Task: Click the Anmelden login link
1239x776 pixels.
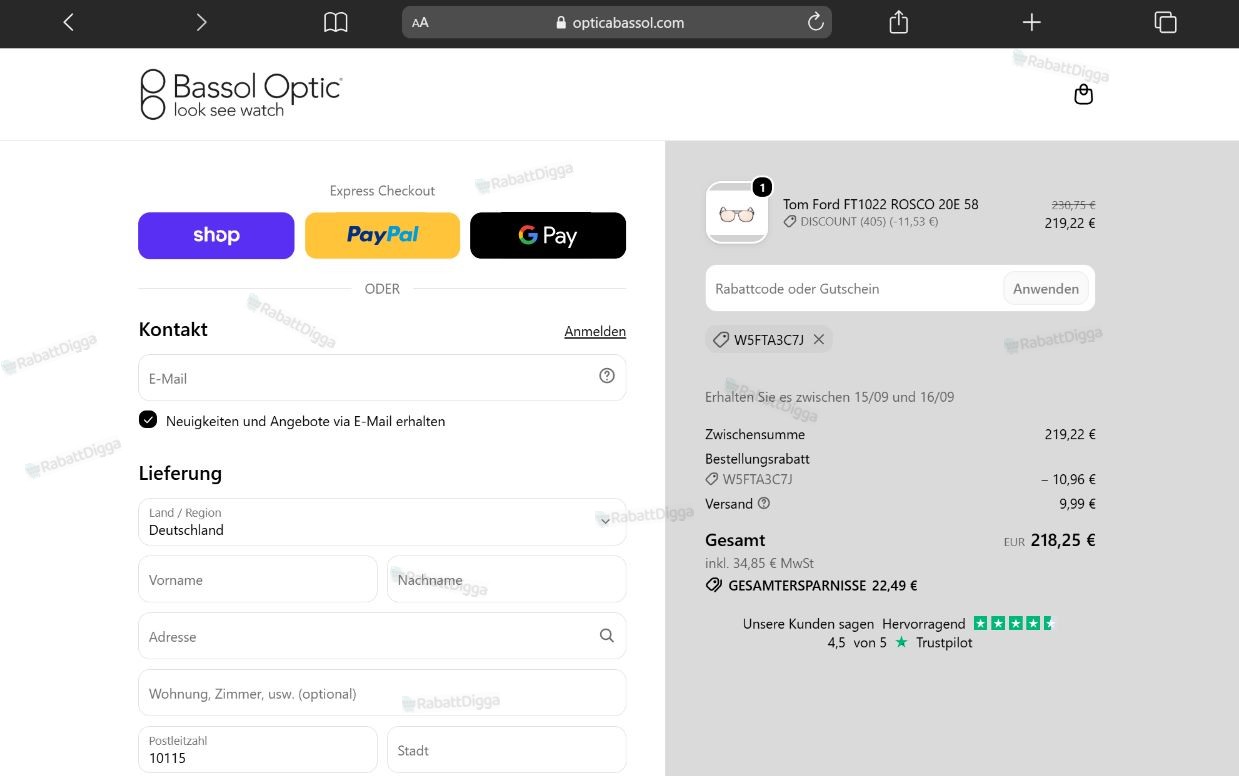Action: [595, 331]
